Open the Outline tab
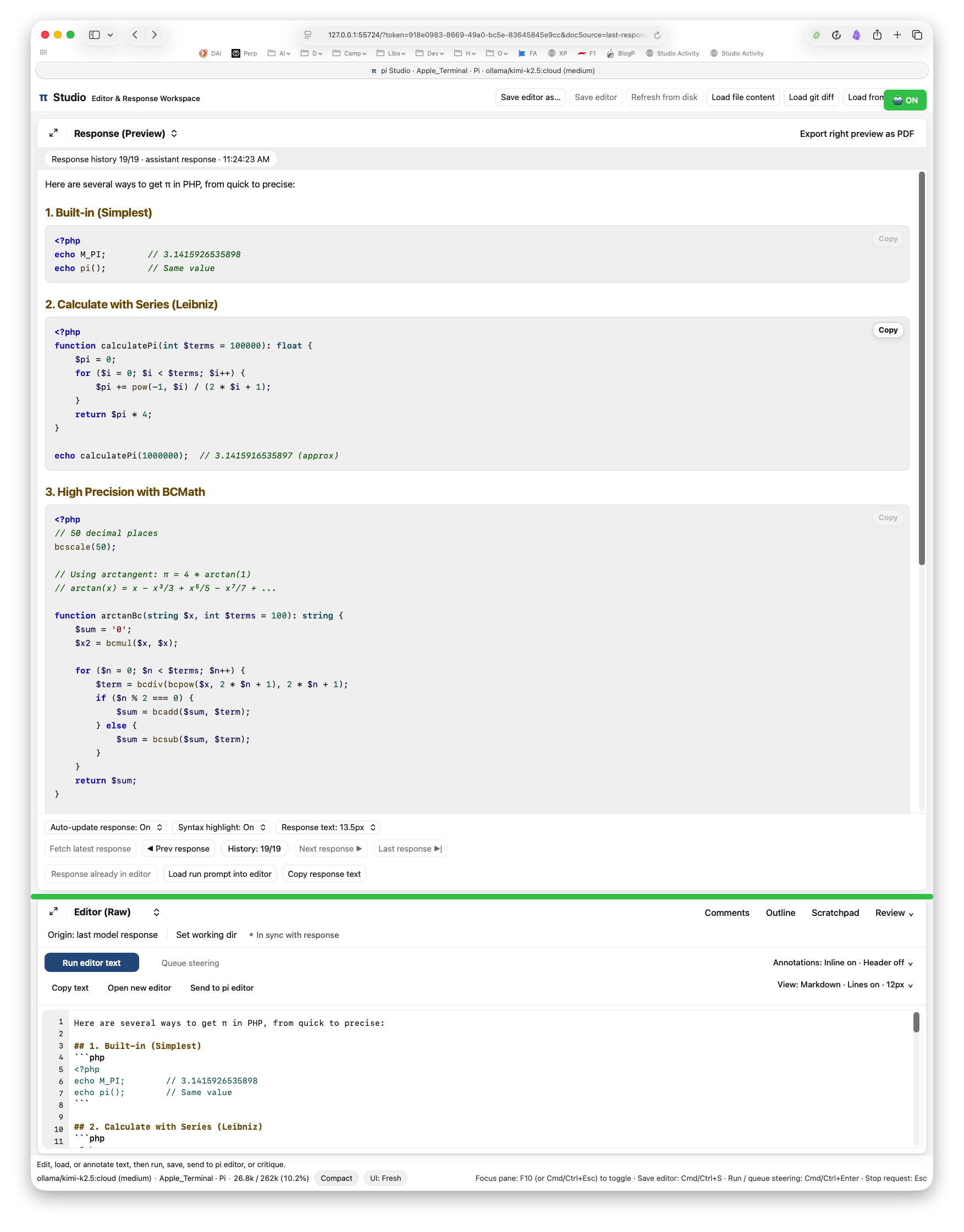The height and width of the screenshot is (1232, 964). 780,913
